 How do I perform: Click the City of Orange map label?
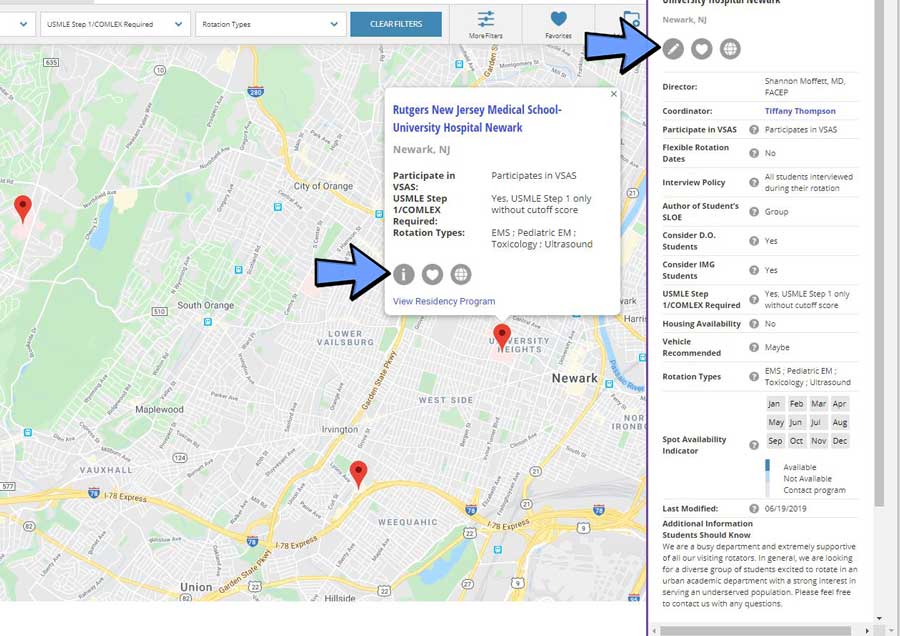click(323, 187)
